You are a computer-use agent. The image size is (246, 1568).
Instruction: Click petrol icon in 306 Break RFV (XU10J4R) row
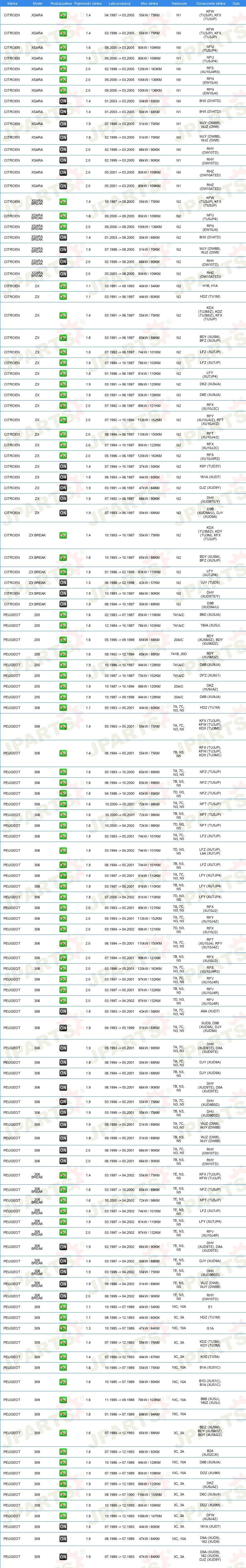coord(63,1233)
